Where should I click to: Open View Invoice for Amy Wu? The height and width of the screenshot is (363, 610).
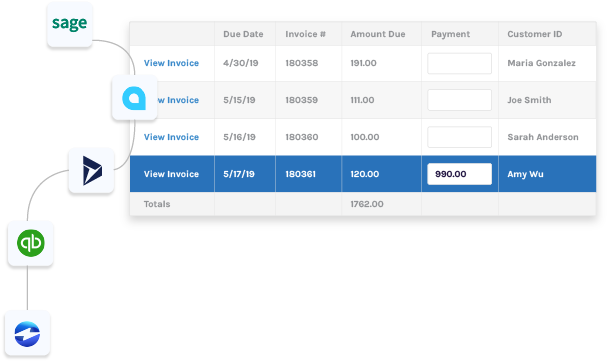(171, 174)
